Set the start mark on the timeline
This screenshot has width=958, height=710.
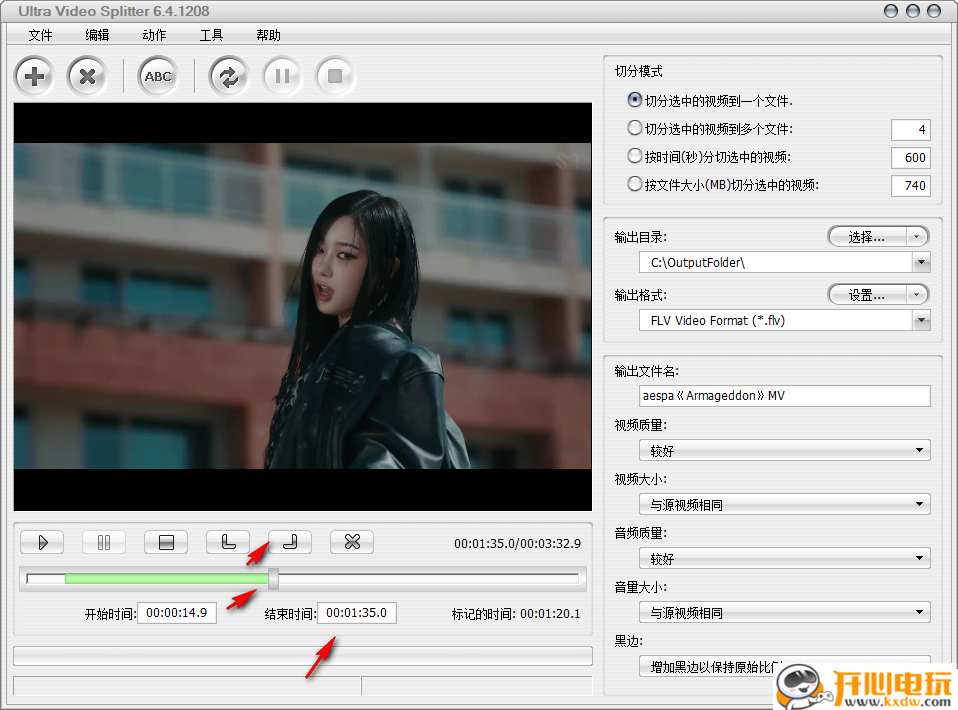click(228, 542)
